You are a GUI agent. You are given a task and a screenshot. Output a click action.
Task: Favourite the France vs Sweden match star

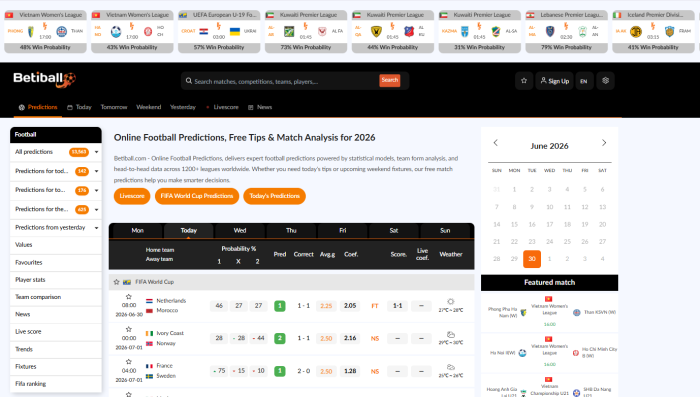tap(129, 362)
